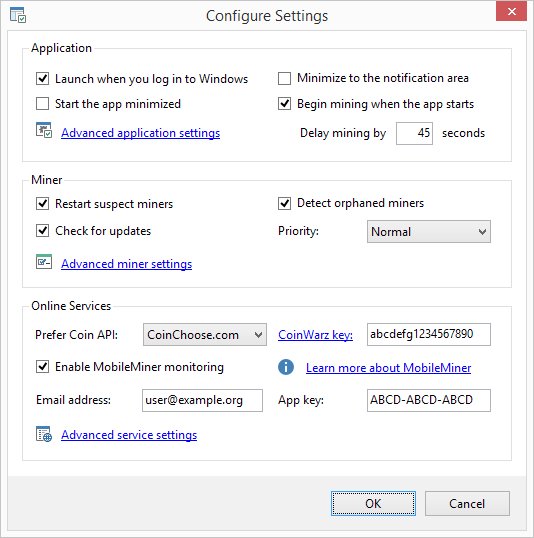Viewport: 534px width, 538px height.
Task: Click the OK button
Action: (x=373, y=503)
